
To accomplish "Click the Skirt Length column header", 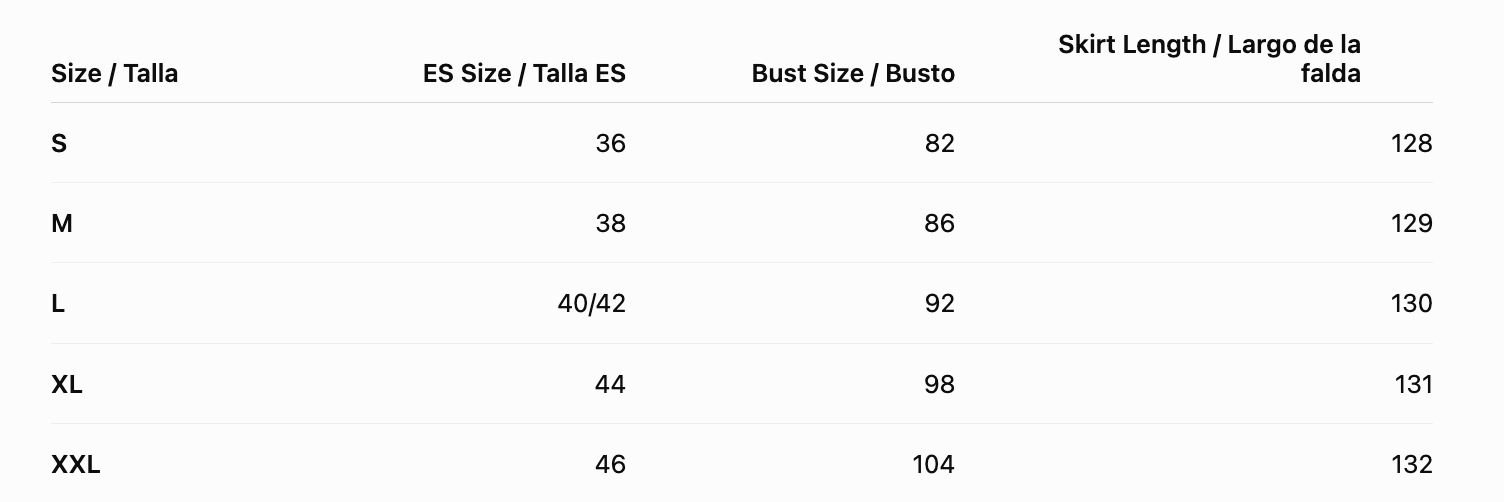I will pos(1209,58).
